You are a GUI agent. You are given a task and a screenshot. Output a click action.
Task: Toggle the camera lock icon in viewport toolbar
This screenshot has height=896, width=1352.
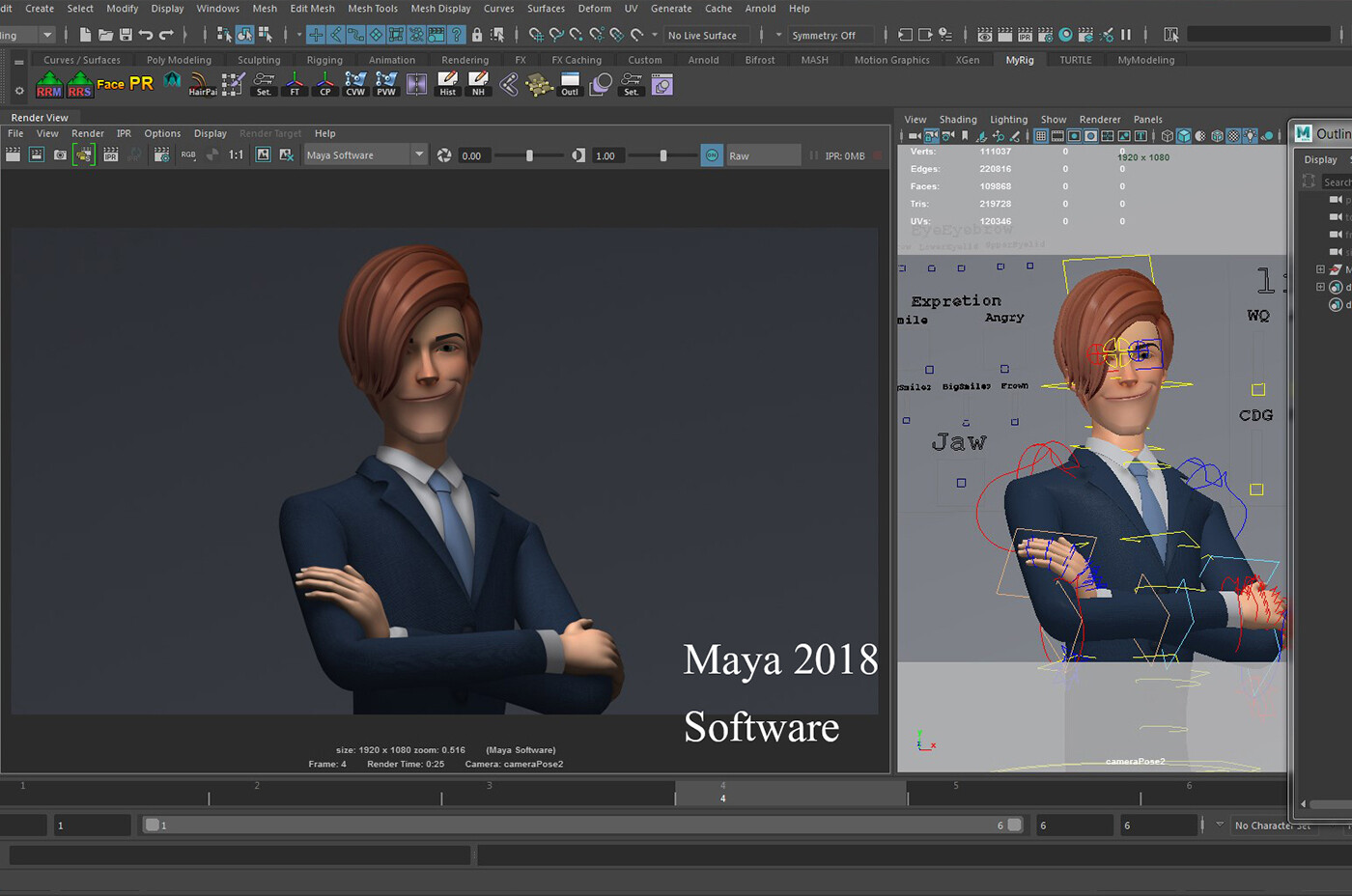[x=931, y=135]
